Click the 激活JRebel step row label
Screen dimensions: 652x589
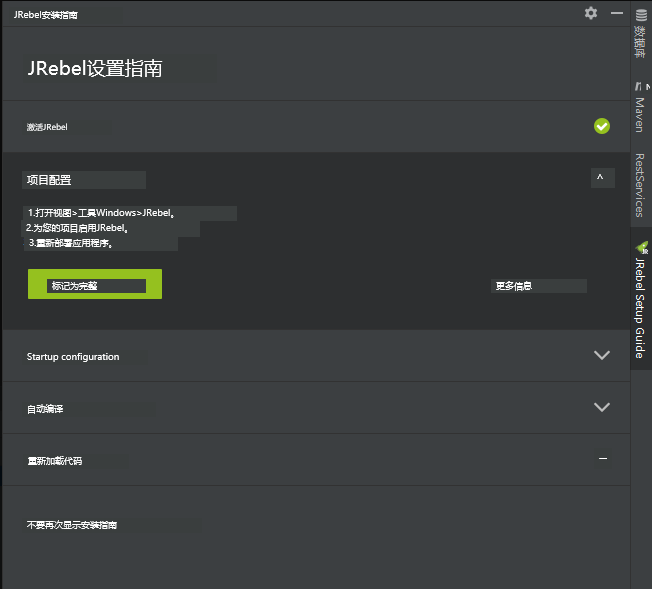click(47, 127)
